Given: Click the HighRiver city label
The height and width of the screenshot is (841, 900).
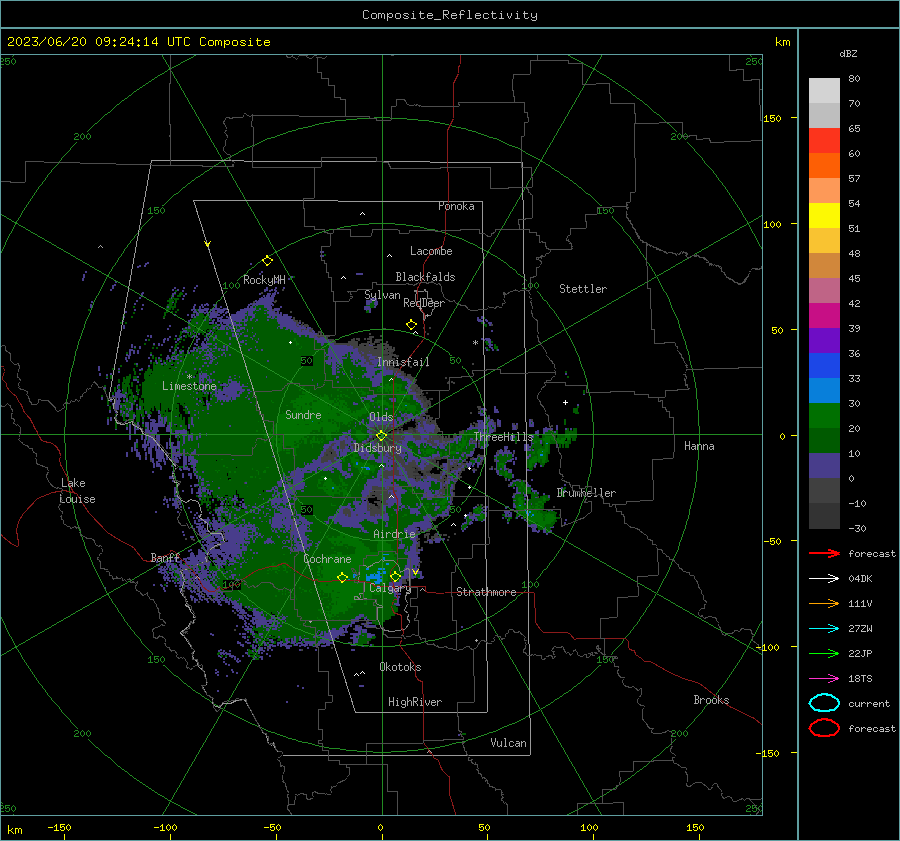Looking at the screenshot, I should click(415, 702).
